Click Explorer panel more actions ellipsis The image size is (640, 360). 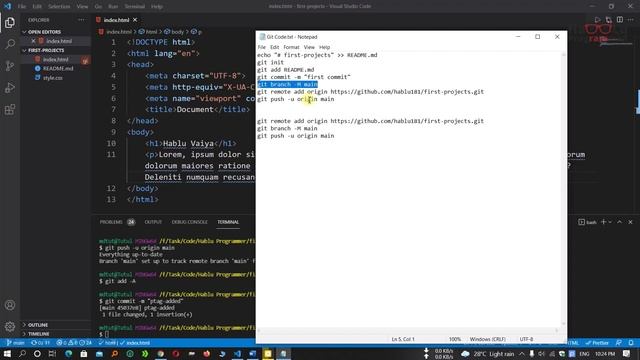82,20
